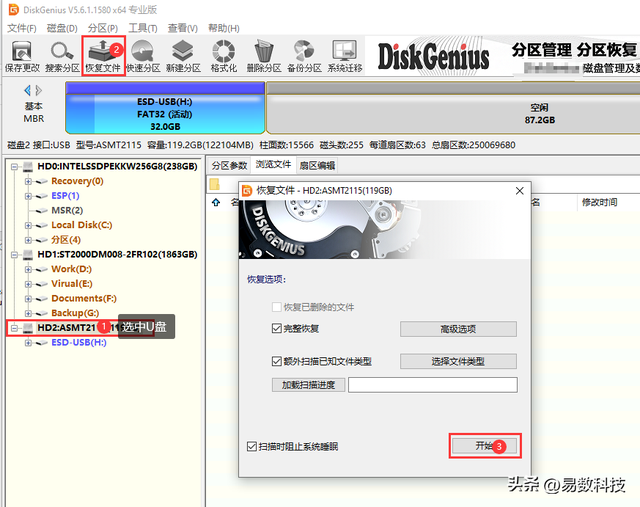The image size is (640, 507).
Task: Click the partition icon beside Work(D:)
Action: click(41, 269)
